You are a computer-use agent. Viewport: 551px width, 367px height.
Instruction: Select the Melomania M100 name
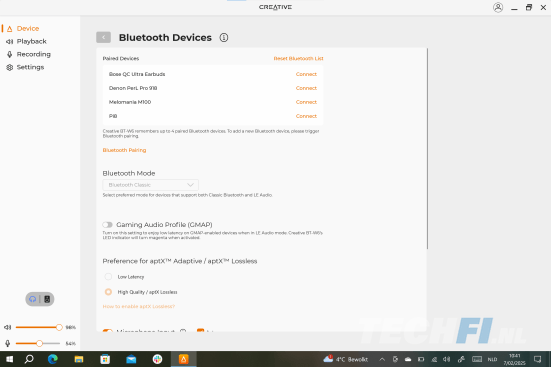130,102
